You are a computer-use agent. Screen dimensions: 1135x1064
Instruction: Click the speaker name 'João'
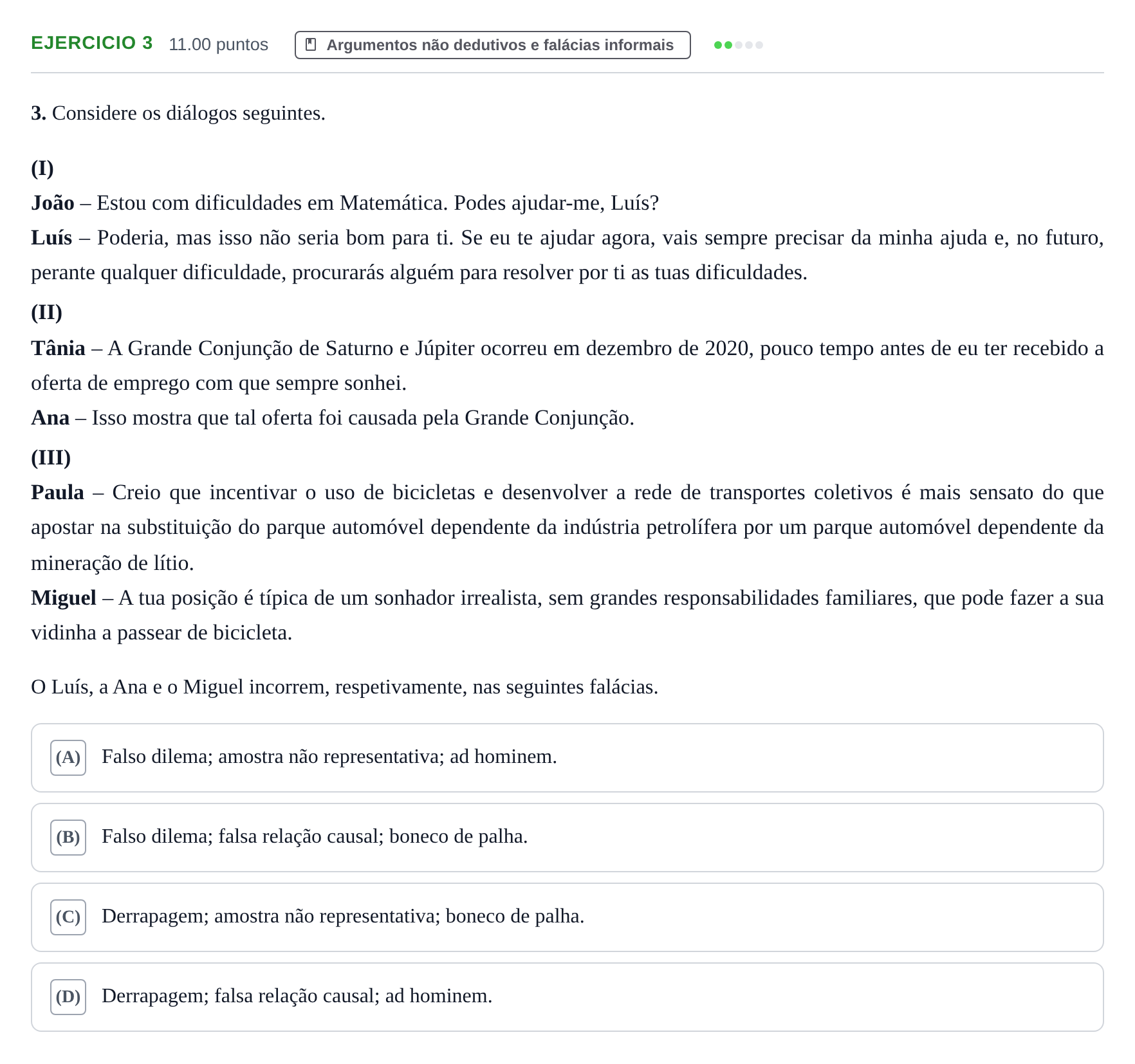pos(53,203)
